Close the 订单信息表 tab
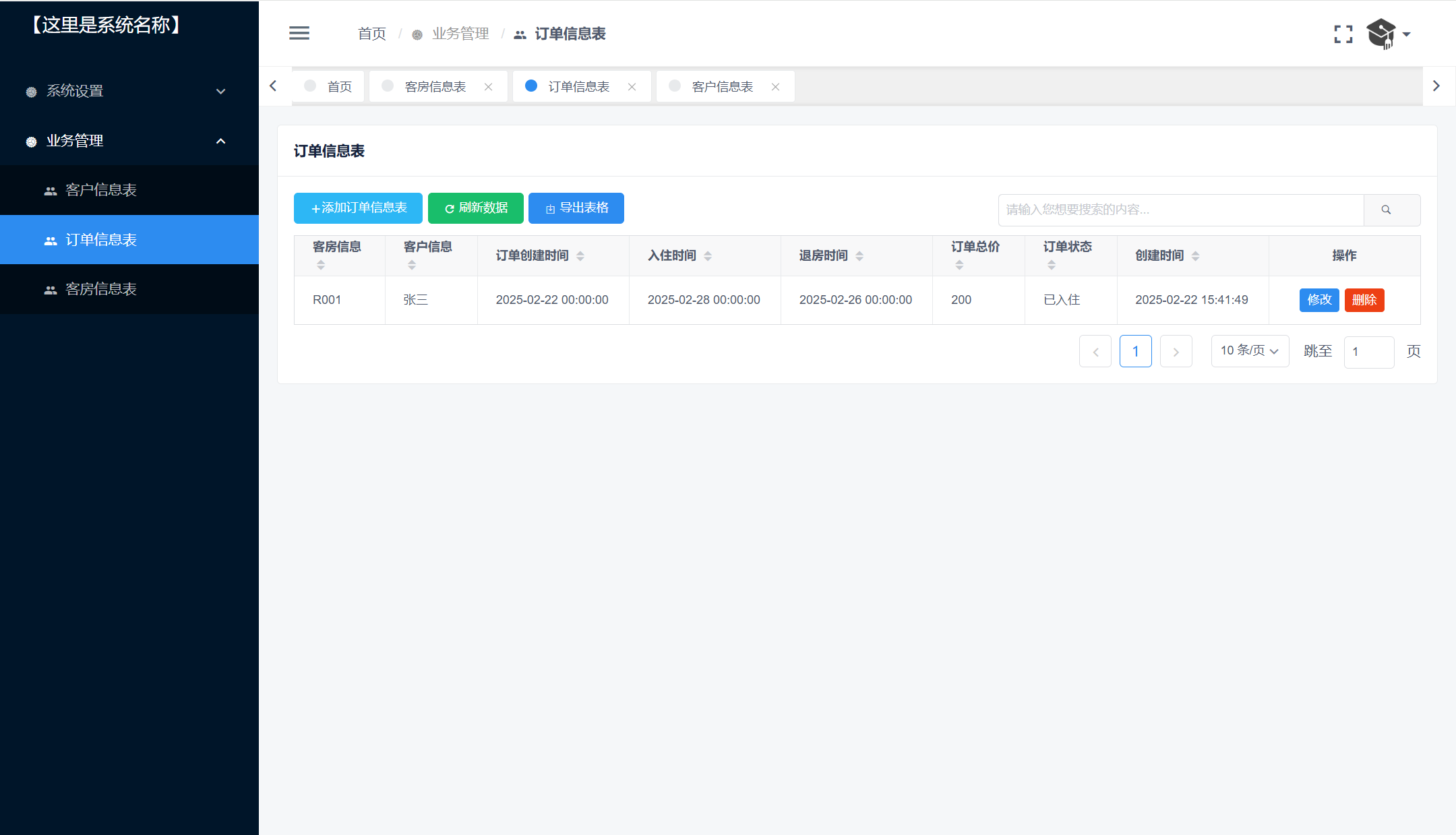Screen dimensions: 1456x835 click(x=632, y=87)
